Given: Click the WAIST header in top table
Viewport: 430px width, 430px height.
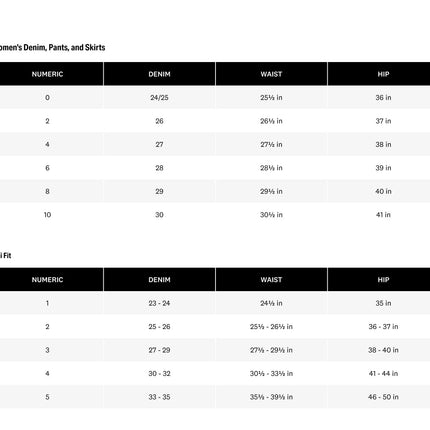Looking at the screenshot, I should click(x=271, y=74).
